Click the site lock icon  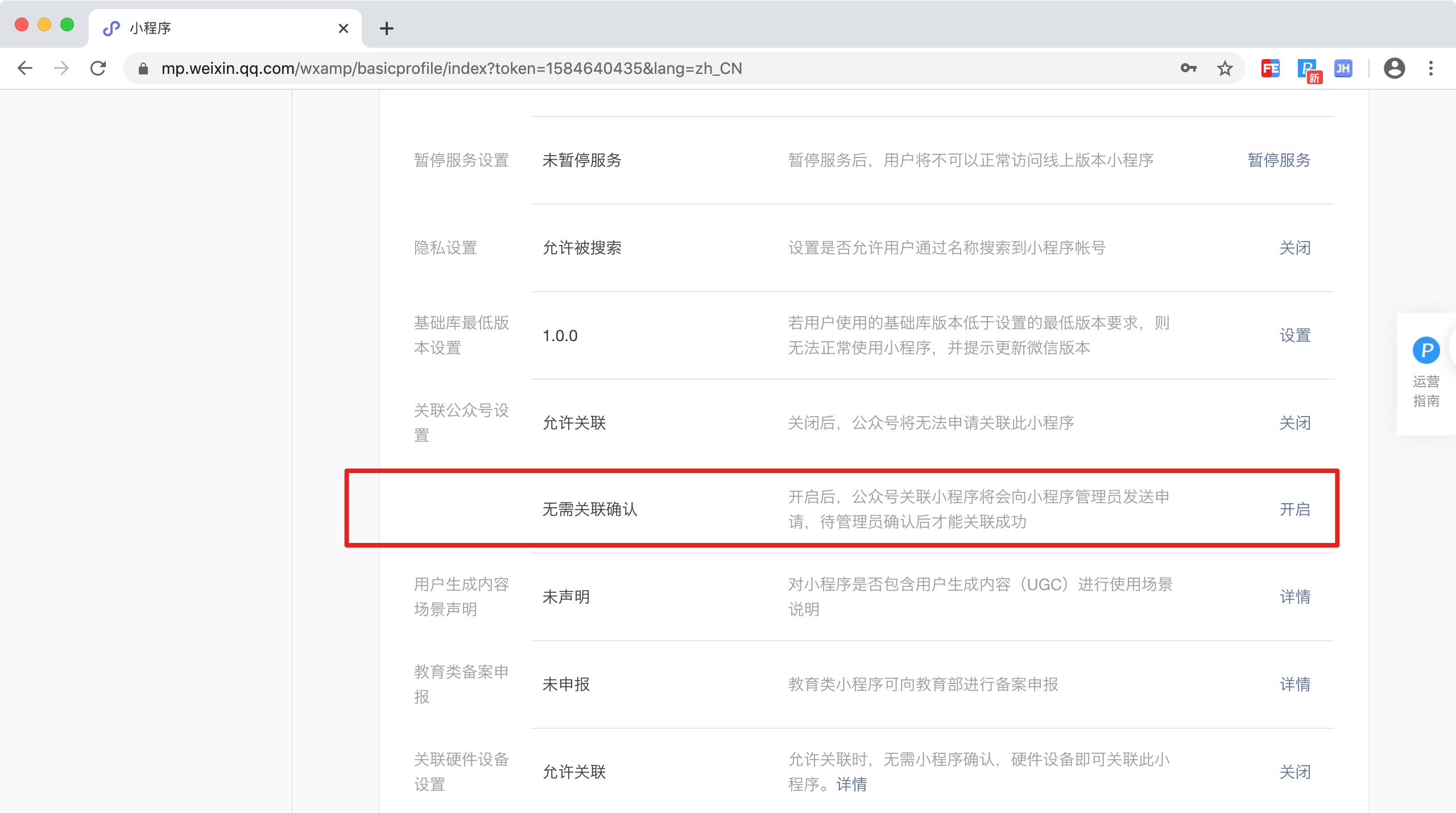click(x=143, y=69)
